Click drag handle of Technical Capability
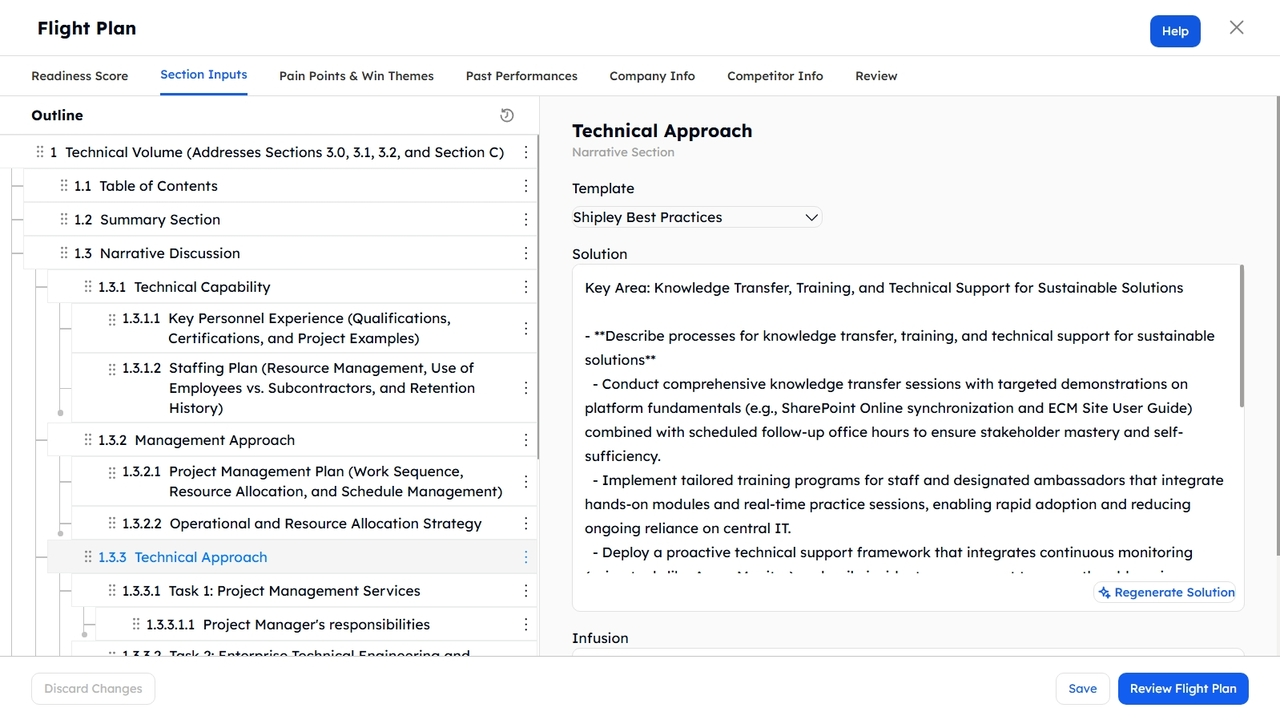This screenshot has width=1280, height=720. [88, 287]
